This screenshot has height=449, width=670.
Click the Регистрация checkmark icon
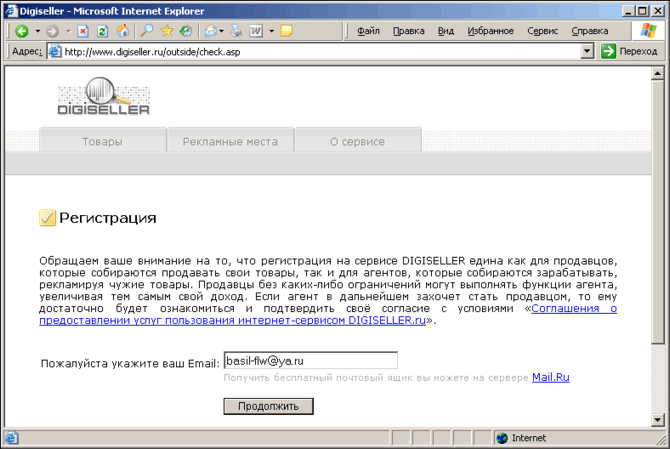pos(47,217)
